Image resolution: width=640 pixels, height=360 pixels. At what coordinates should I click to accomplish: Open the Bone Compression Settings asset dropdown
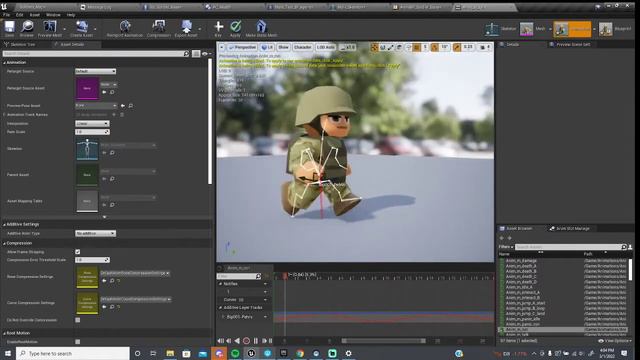click(x=135, y=273)
